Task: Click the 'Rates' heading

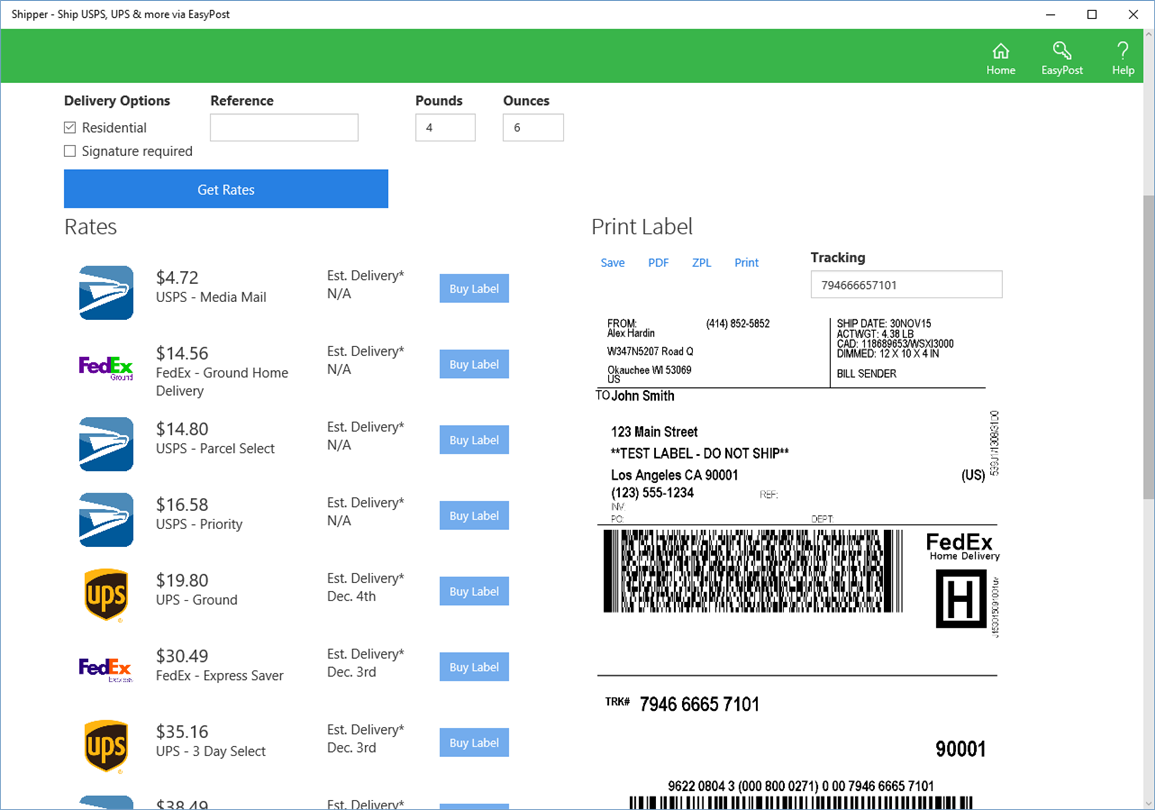Action: [x=91, y=227]
